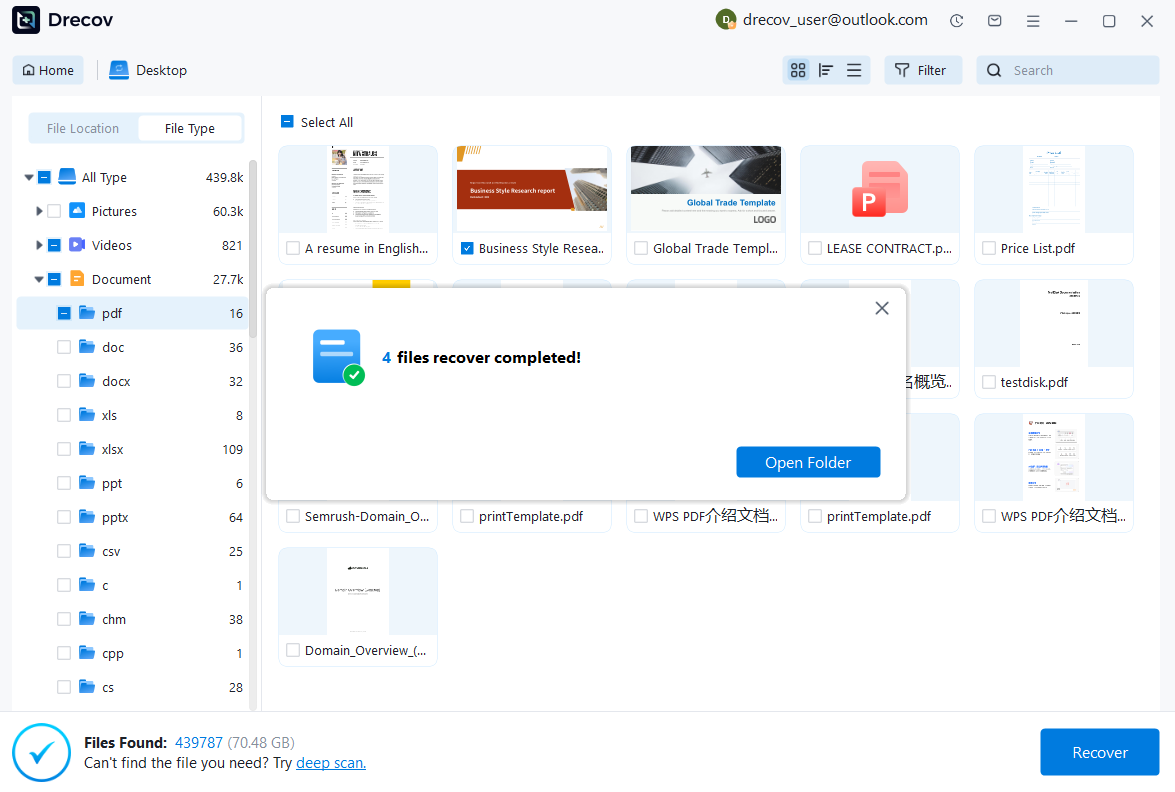Toggle the Select All checkbox

[288, 122]
